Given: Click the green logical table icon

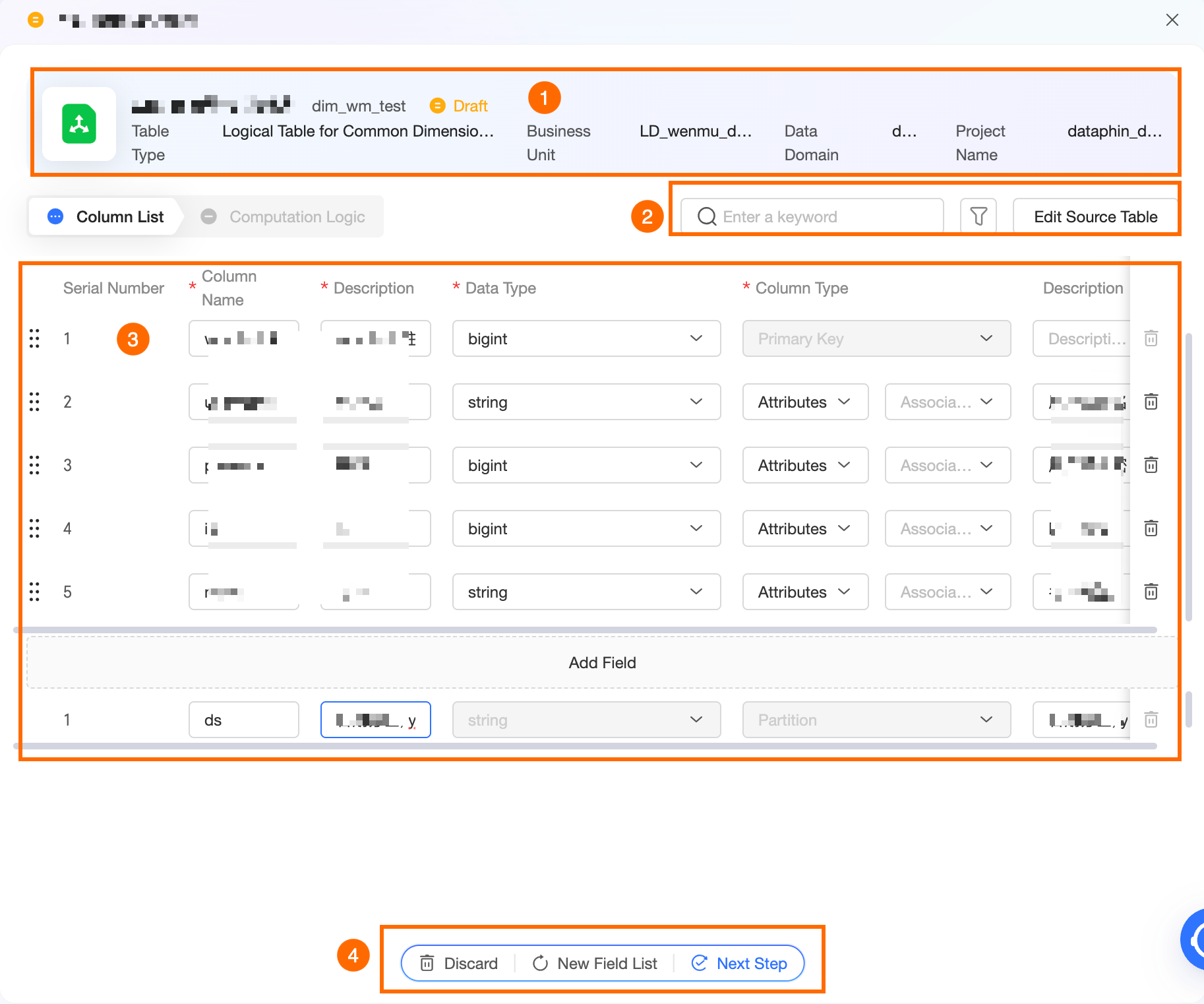Looking at the screenshot, I should click(x=79, y=123).
